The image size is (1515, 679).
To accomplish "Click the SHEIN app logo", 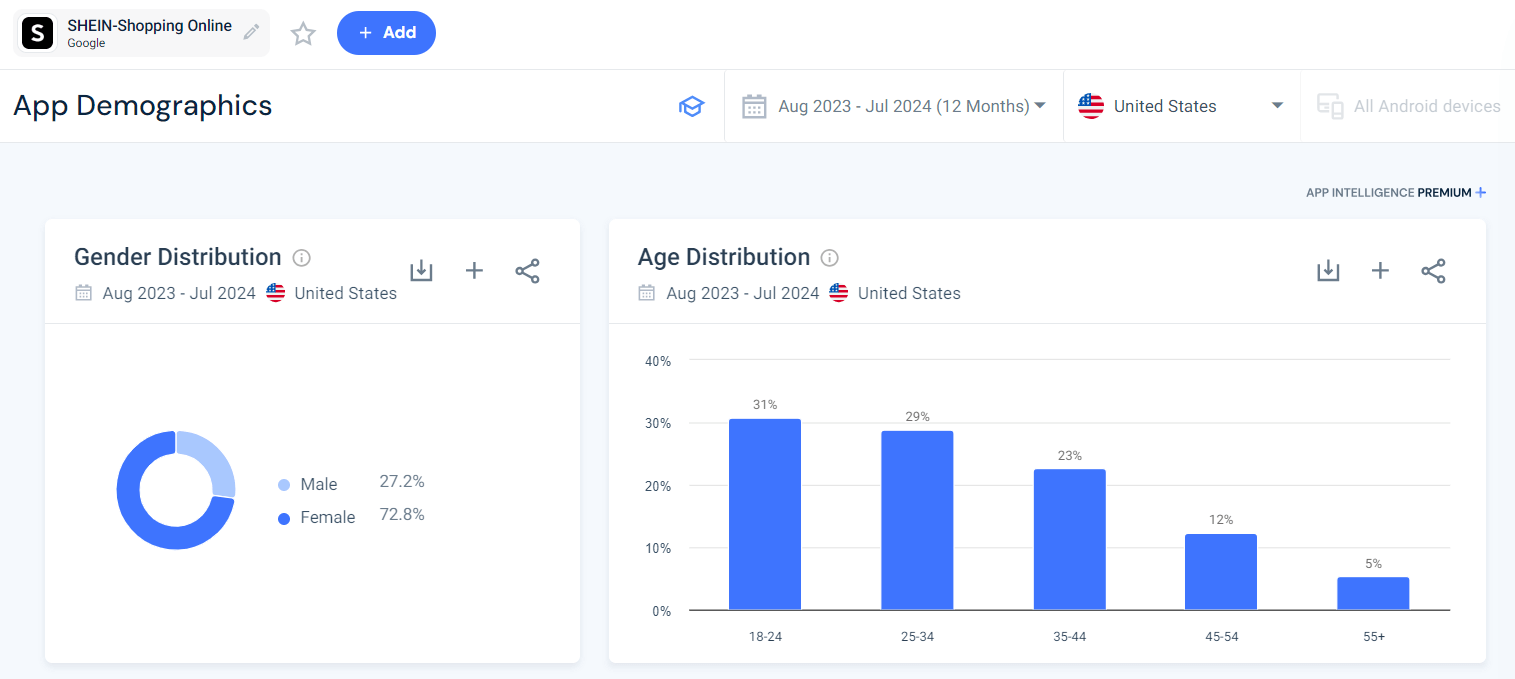I will [37, 33].
